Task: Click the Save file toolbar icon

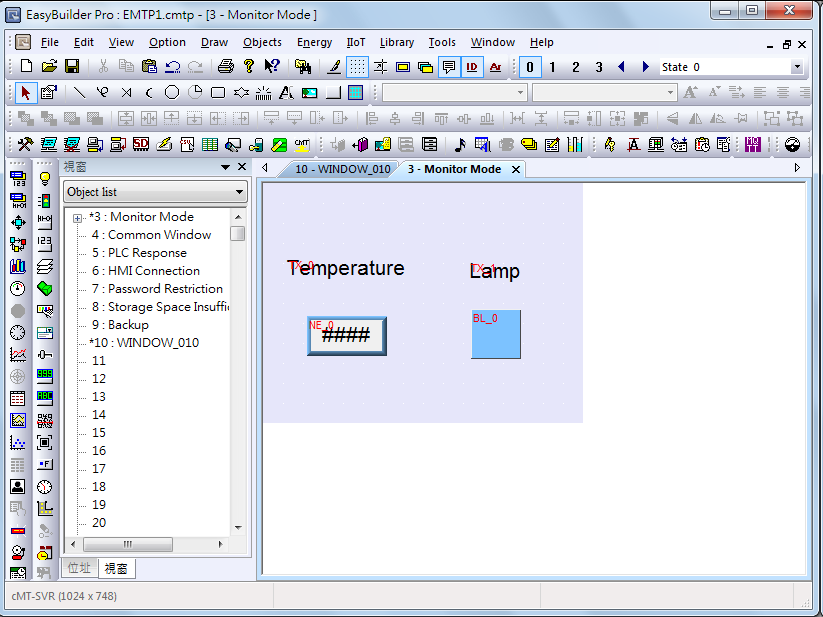Action: click(x=72, y=67)
